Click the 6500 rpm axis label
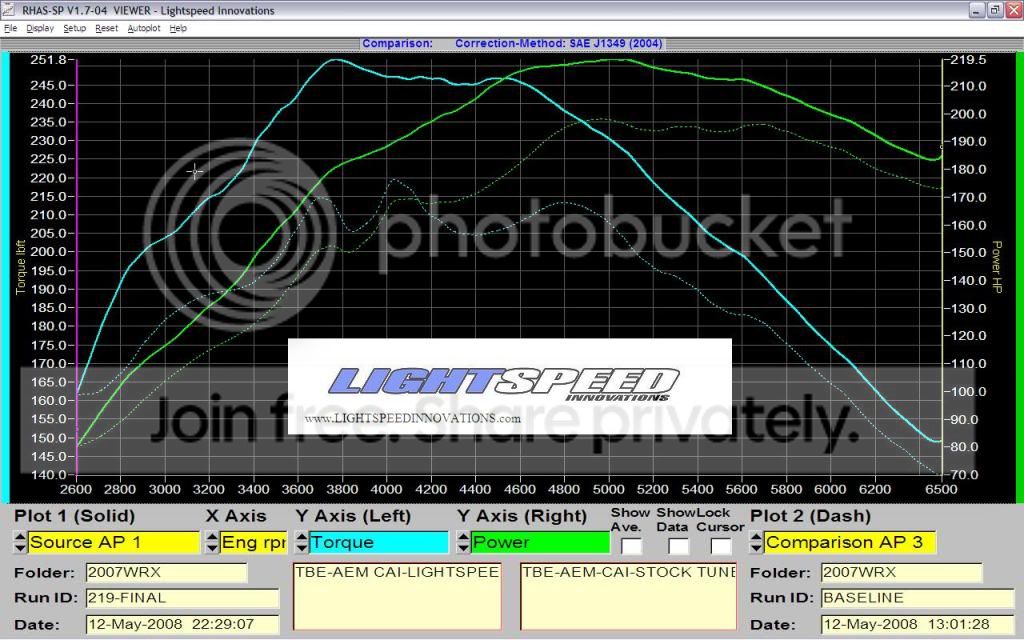 click(x=941, y=489)
